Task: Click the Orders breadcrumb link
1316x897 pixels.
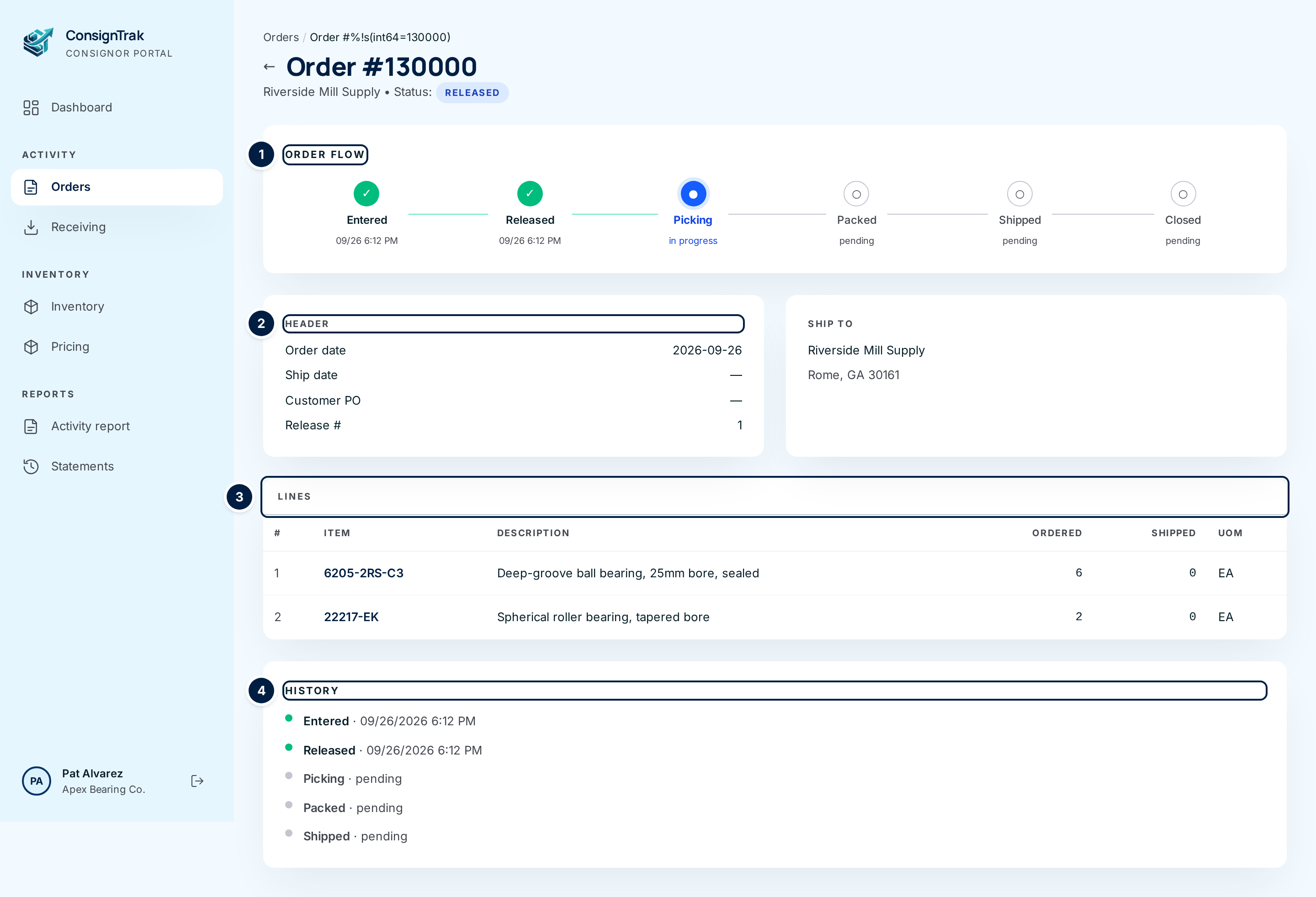Action: pos(281,37)
